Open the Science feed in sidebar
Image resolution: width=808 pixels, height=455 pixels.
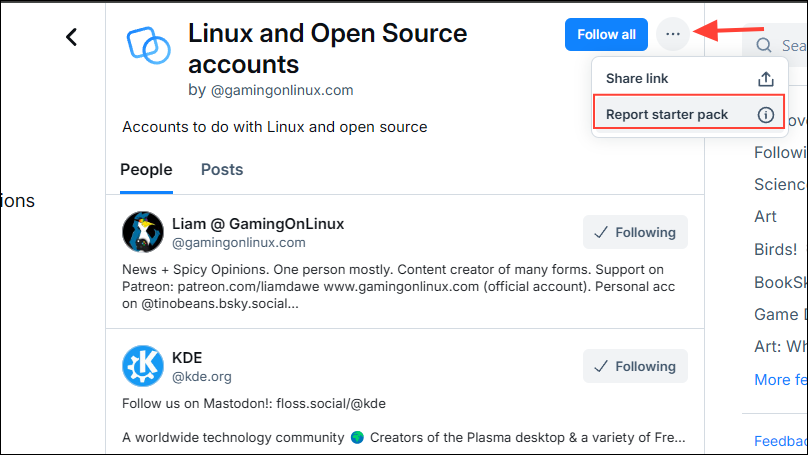click(781, 184)
